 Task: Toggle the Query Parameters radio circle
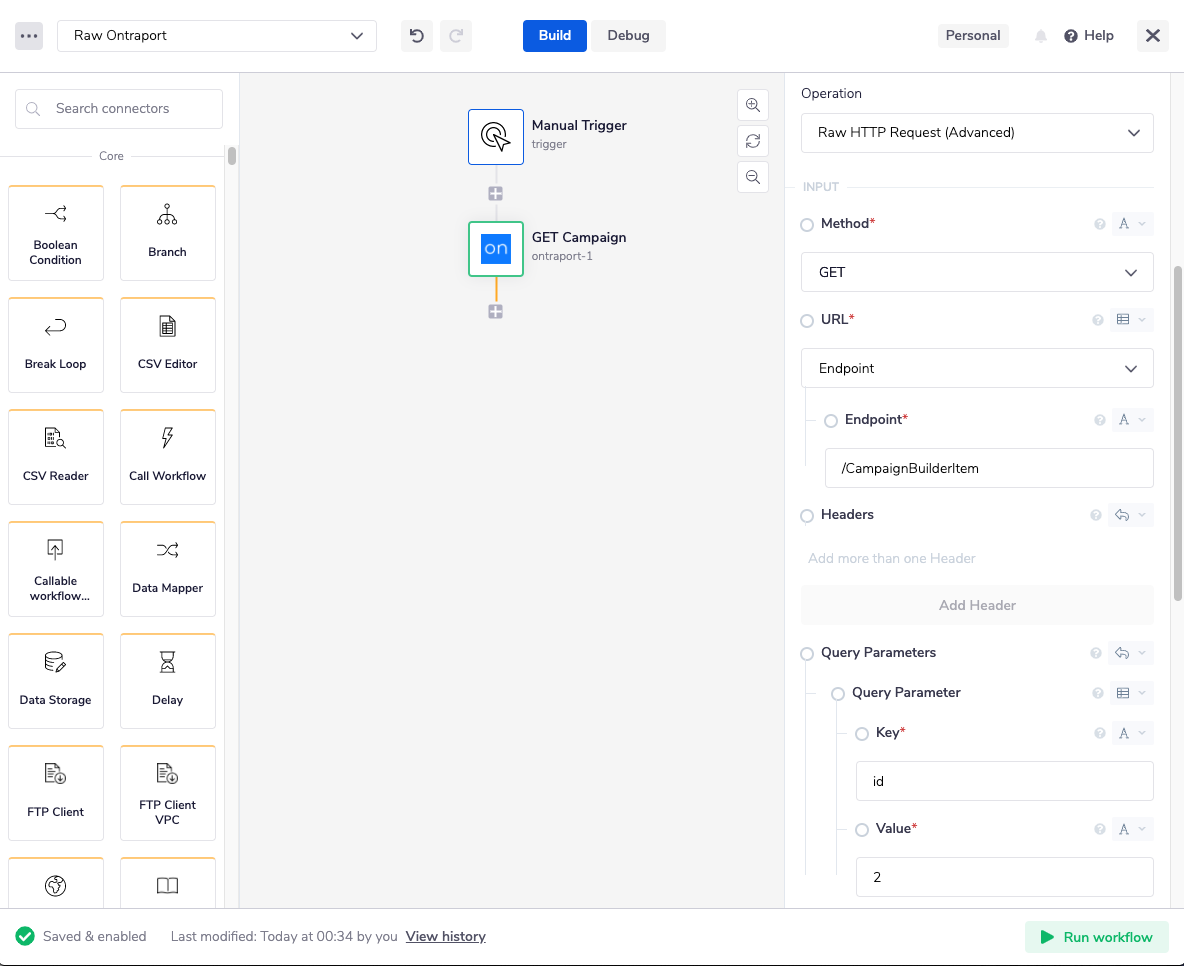[x=807, y=654]
